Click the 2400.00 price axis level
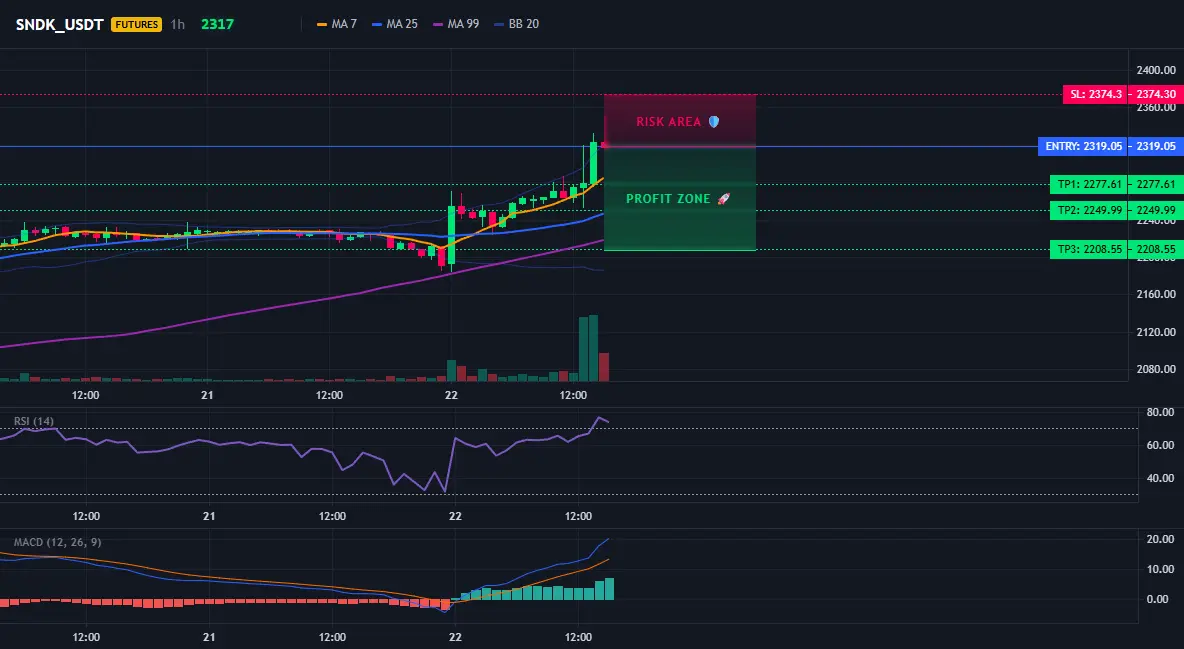Viewport: 1184px width, 649px height. (x=1156, y=70)
